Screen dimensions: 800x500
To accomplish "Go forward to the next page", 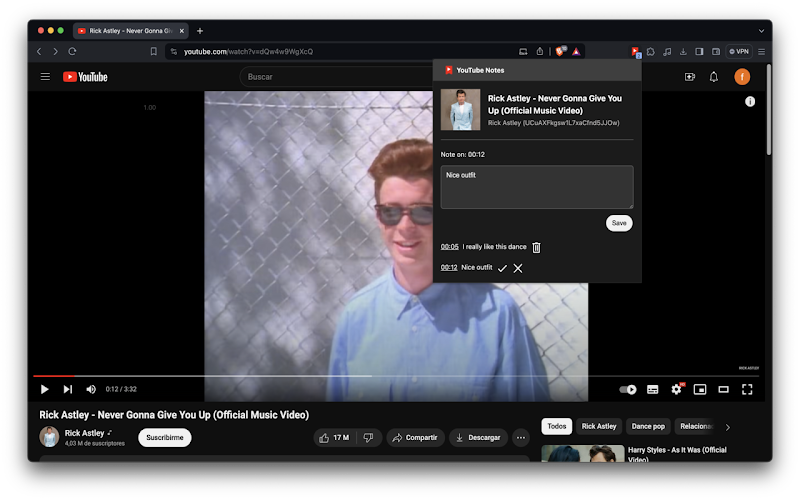I will pos(56,52).
